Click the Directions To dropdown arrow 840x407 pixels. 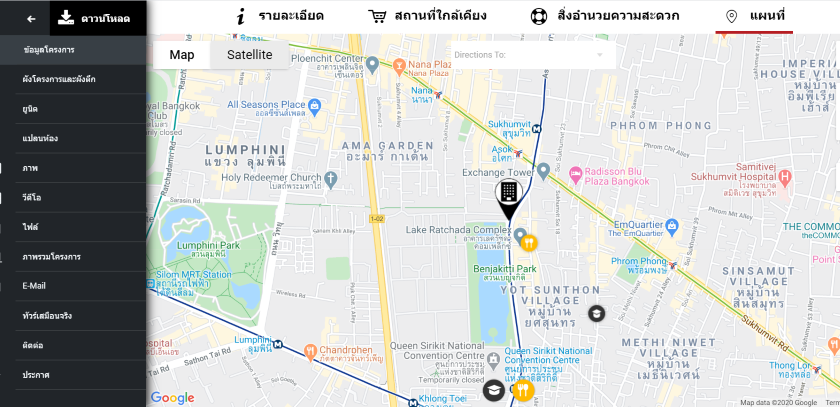tap(599, 55)
